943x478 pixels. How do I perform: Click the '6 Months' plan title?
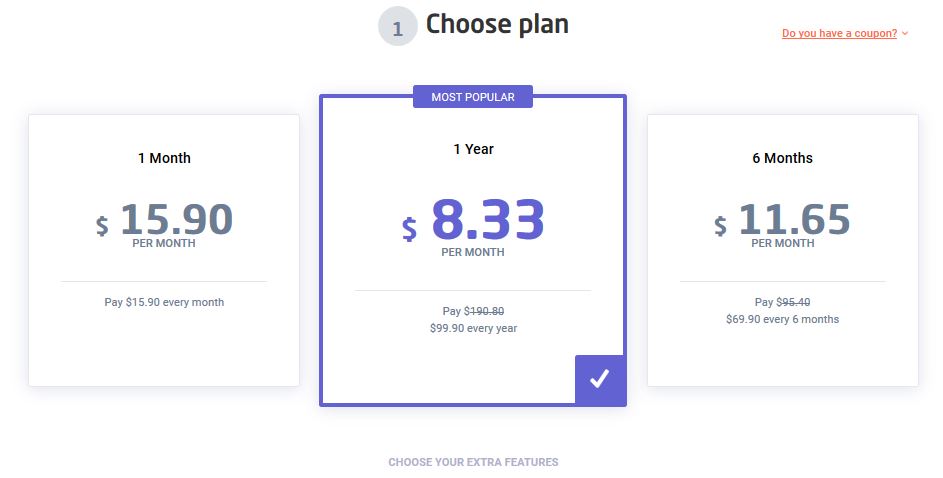click(782, 158)
